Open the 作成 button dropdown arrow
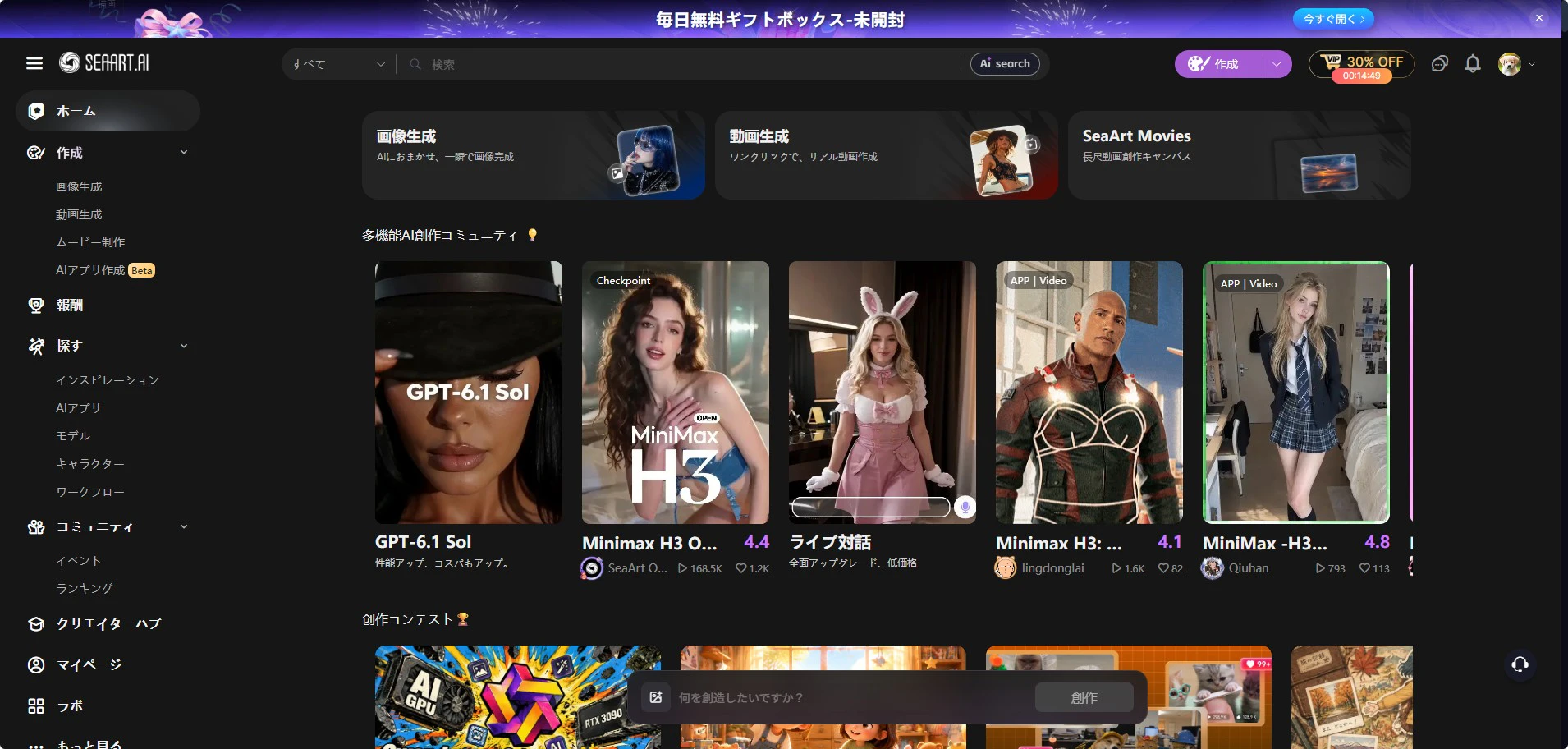Viewport: 1568px width, 749px height. point(1277,64)
